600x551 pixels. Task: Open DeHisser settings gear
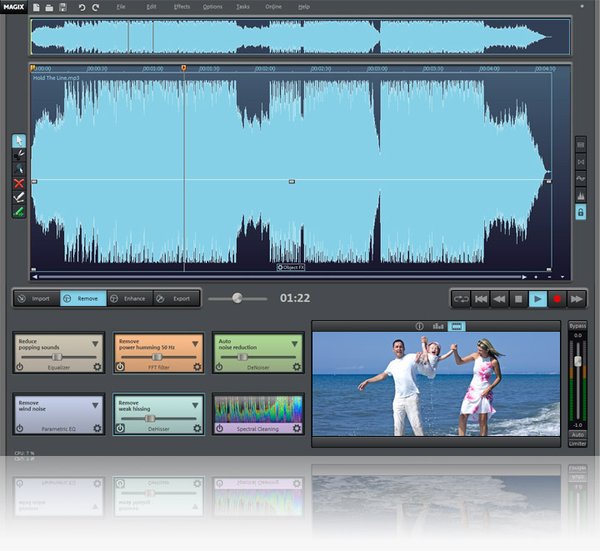(x=197, y=428)
